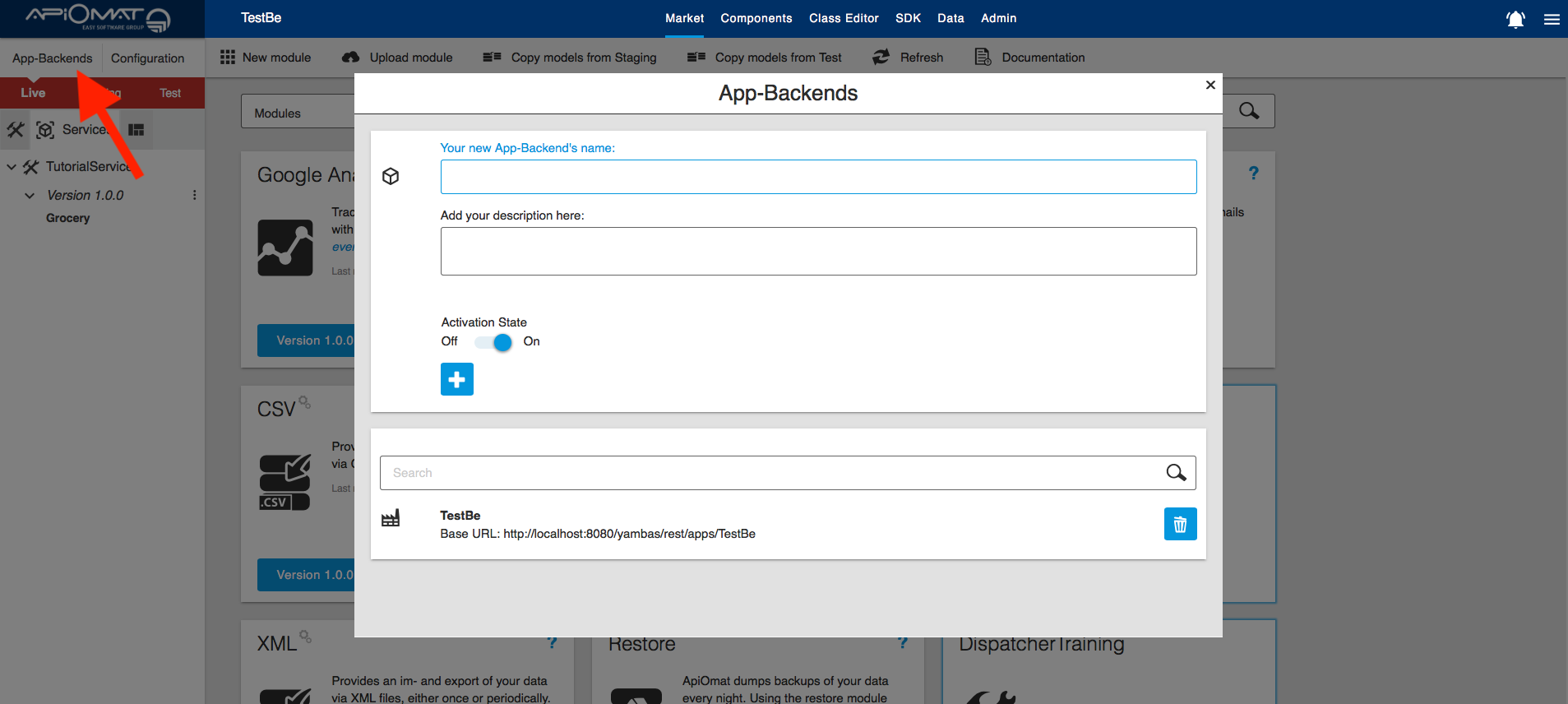Click the blue plus add backend button
1568x704 pixels.
[457, 379]
